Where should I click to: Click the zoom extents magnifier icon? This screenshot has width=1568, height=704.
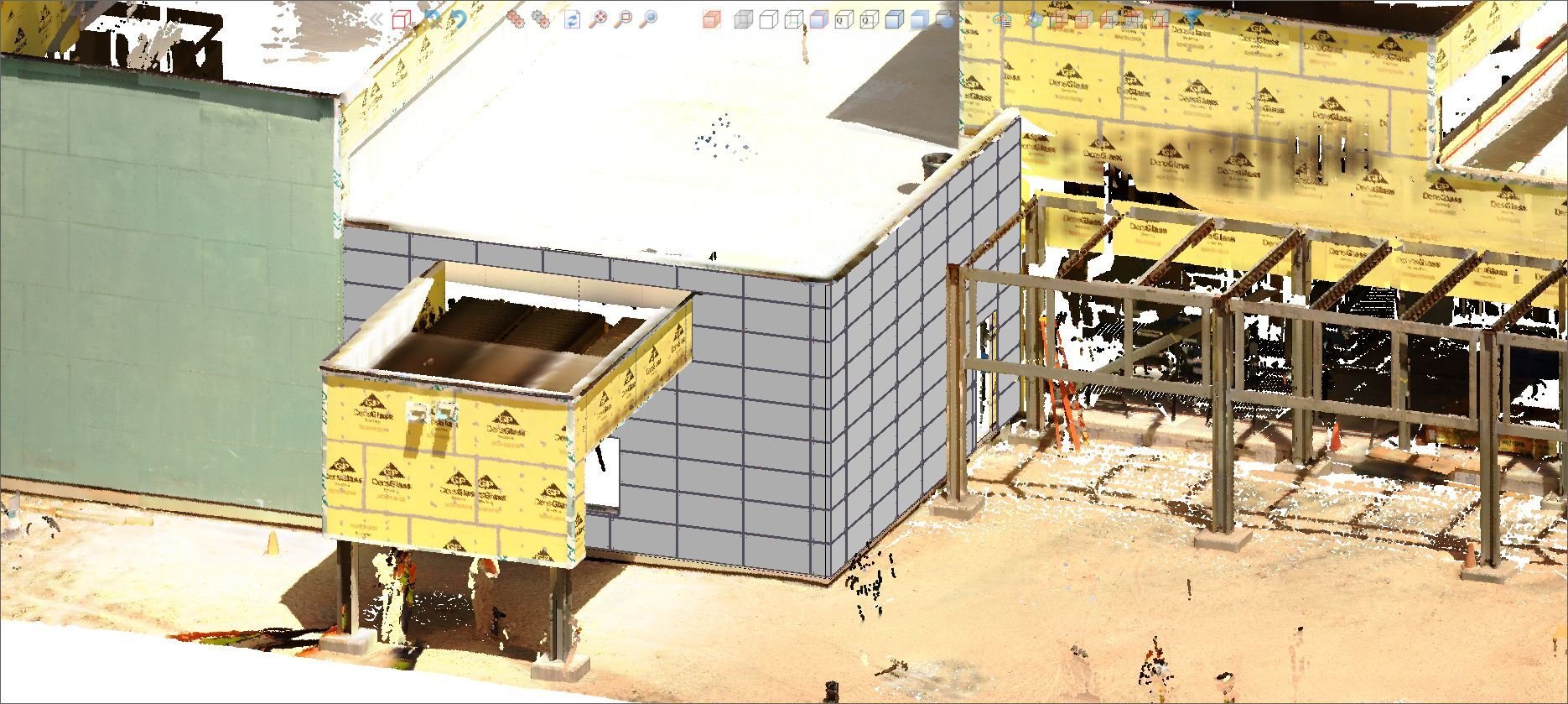pyautogui.click(x=598, y=19)
